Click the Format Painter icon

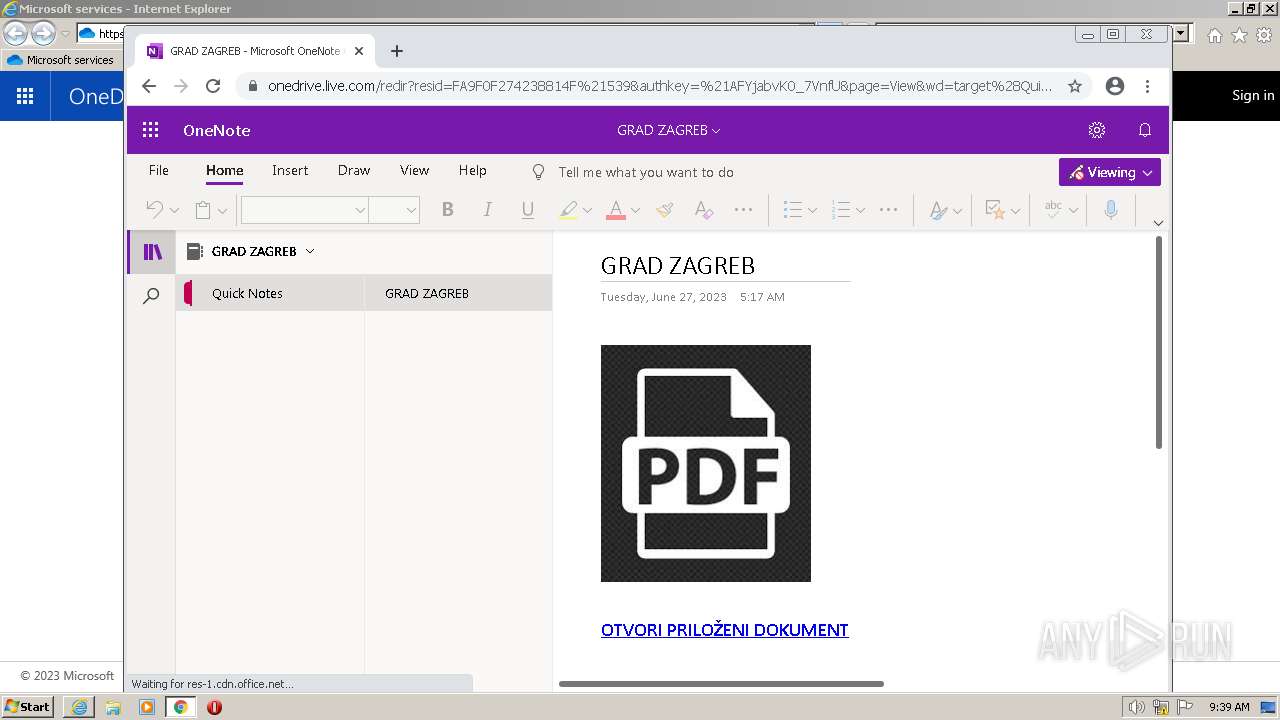tap(665, 209)
